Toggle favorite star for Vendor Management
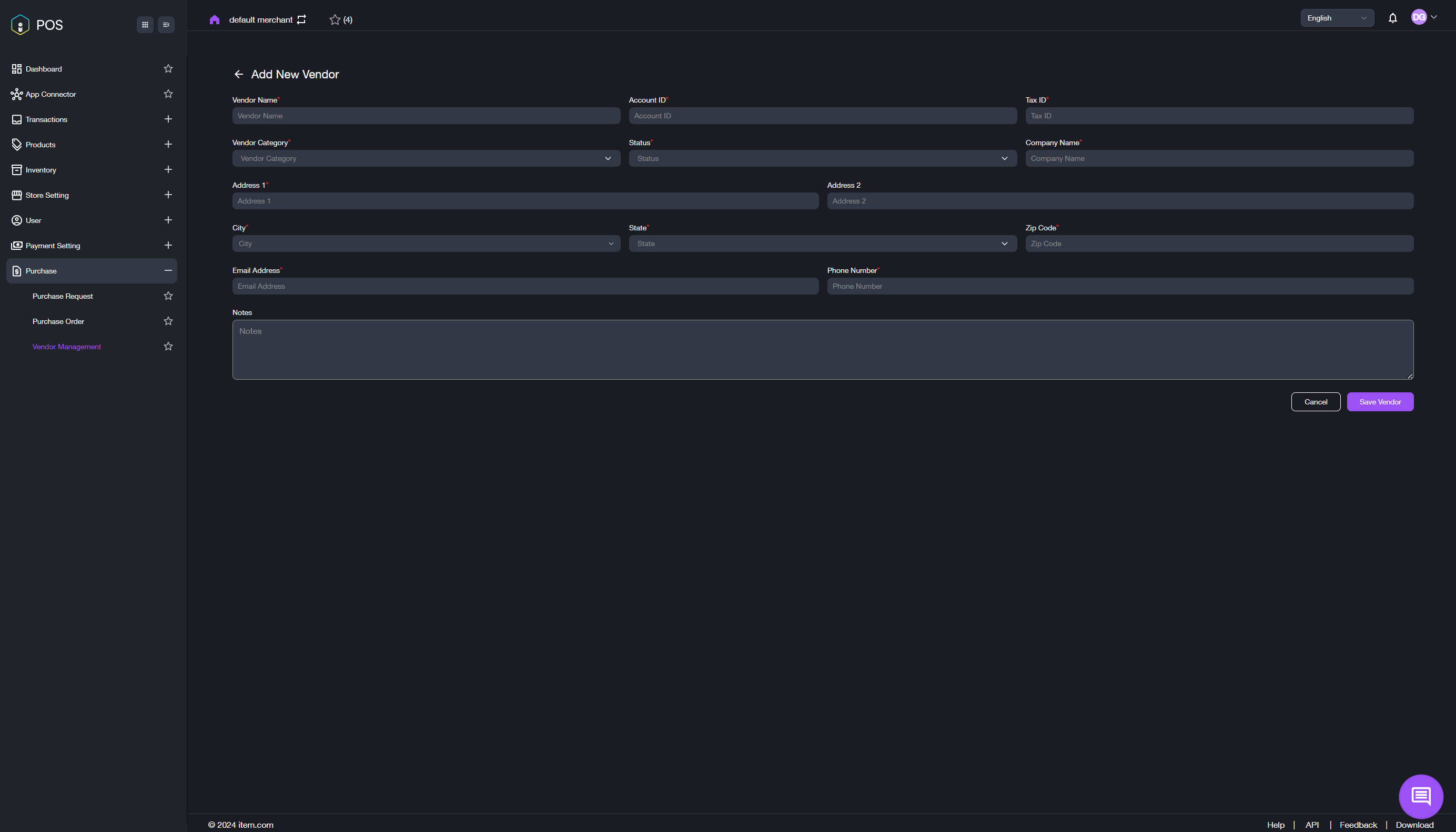This screenshot has height=832, width=1456. click(168, 346)
